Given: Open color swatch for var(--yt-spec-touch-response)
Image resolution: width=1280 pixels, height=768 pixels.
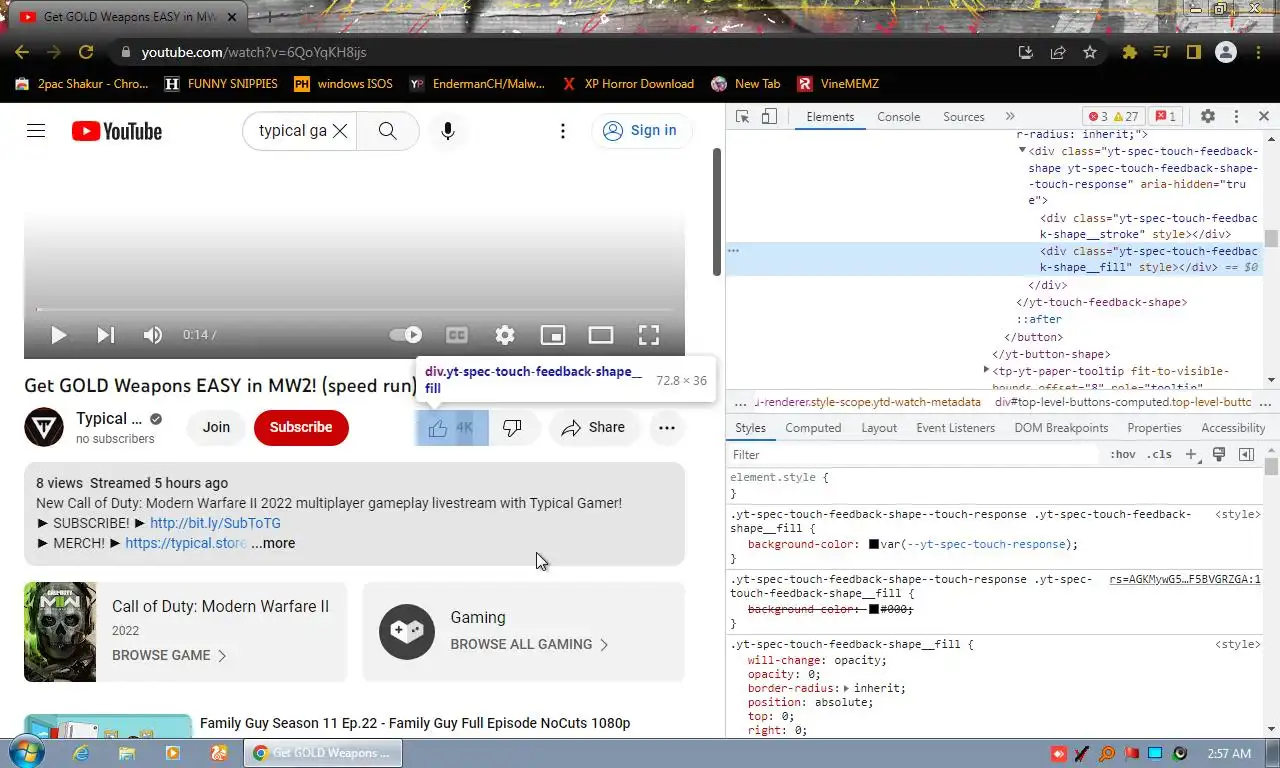Looking at the screenshot, I should [873, 545].
